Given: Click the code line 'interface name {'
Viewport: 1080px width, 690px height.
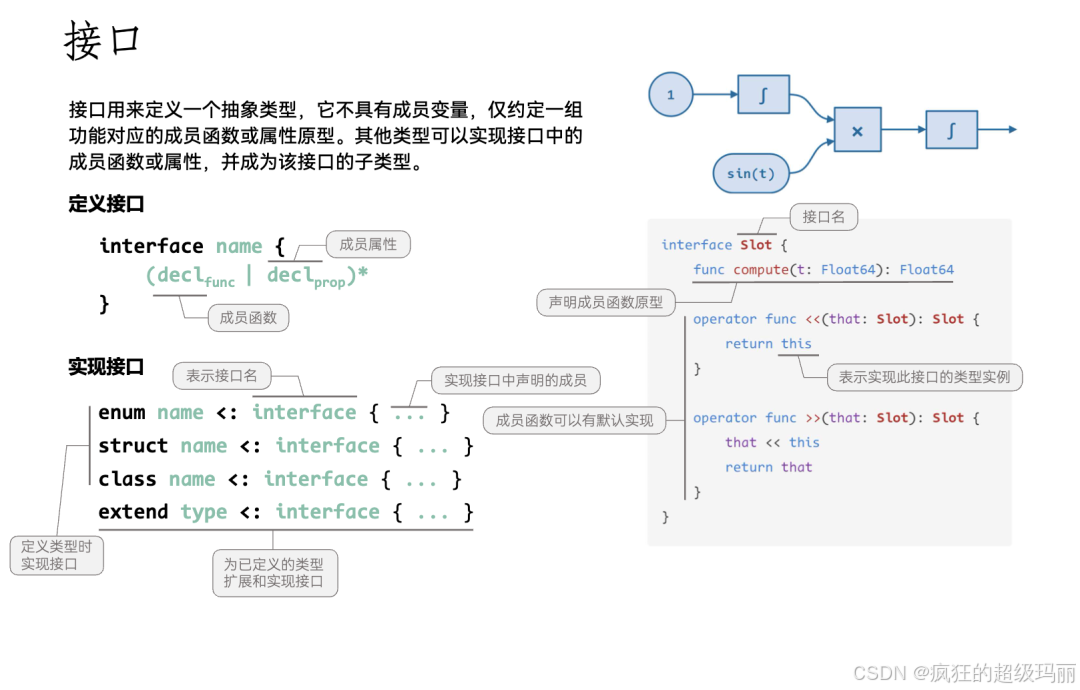Looking at the screenshot, I should tap(192, 246).
